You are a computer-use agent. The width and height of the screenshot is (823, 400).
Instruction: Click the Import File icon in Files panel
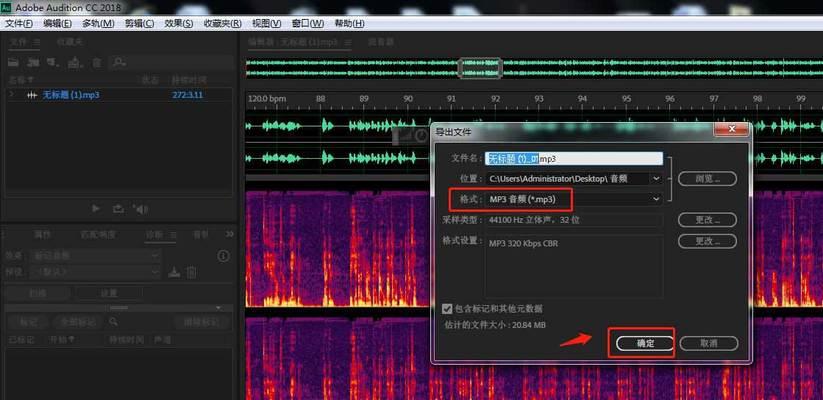pyautogui.click(x=34, y=62)
